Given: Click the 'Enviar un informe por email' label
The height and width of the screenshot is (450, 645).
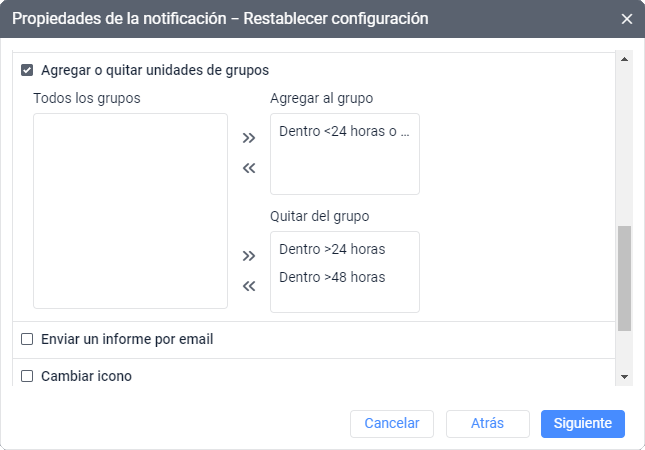Looking at the screenshot, I should click(x=127, y=339).
